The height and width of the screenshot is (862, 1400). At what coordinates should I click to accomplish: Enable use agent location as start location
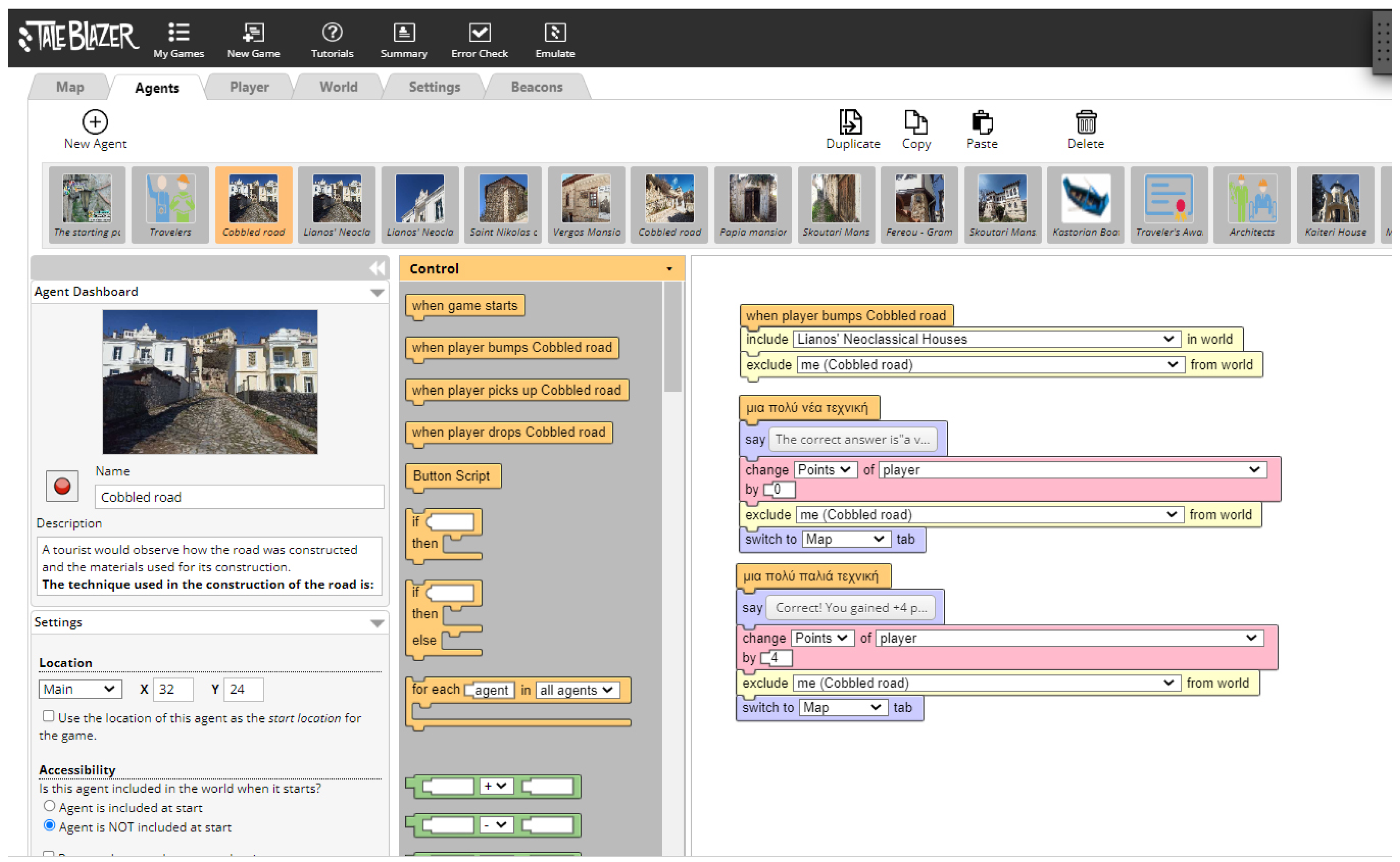coord(48,716)
